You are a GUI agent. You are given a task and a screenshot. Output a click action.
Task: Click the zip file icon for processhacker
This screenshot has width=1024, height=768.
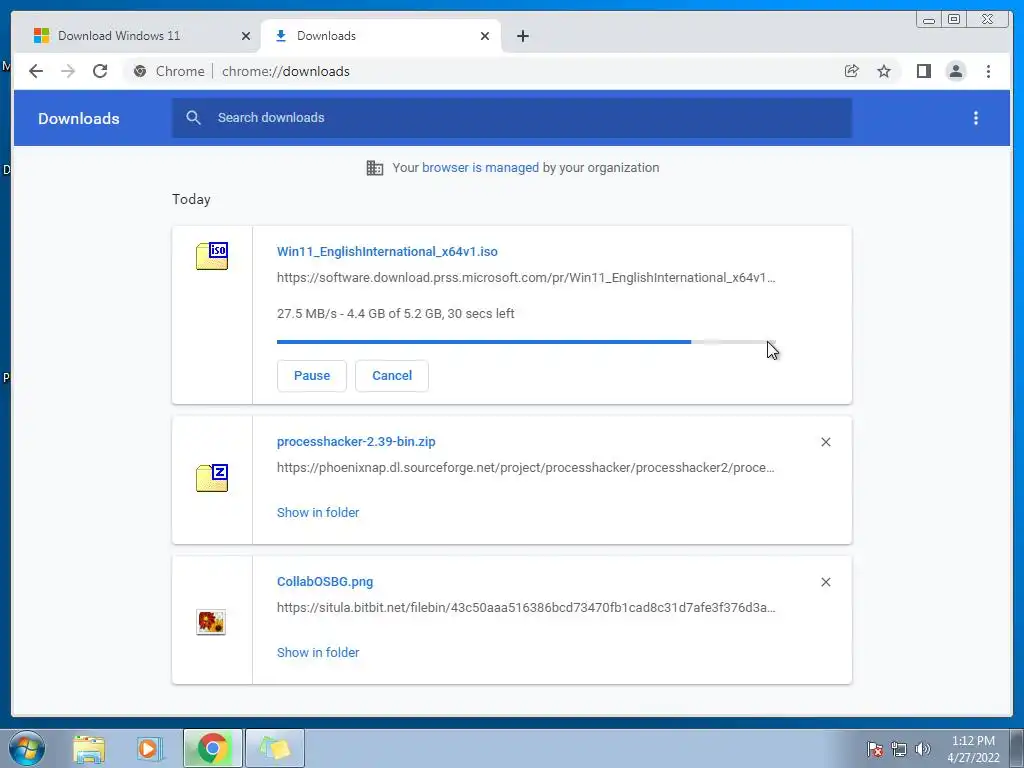(x=212, y=477)
